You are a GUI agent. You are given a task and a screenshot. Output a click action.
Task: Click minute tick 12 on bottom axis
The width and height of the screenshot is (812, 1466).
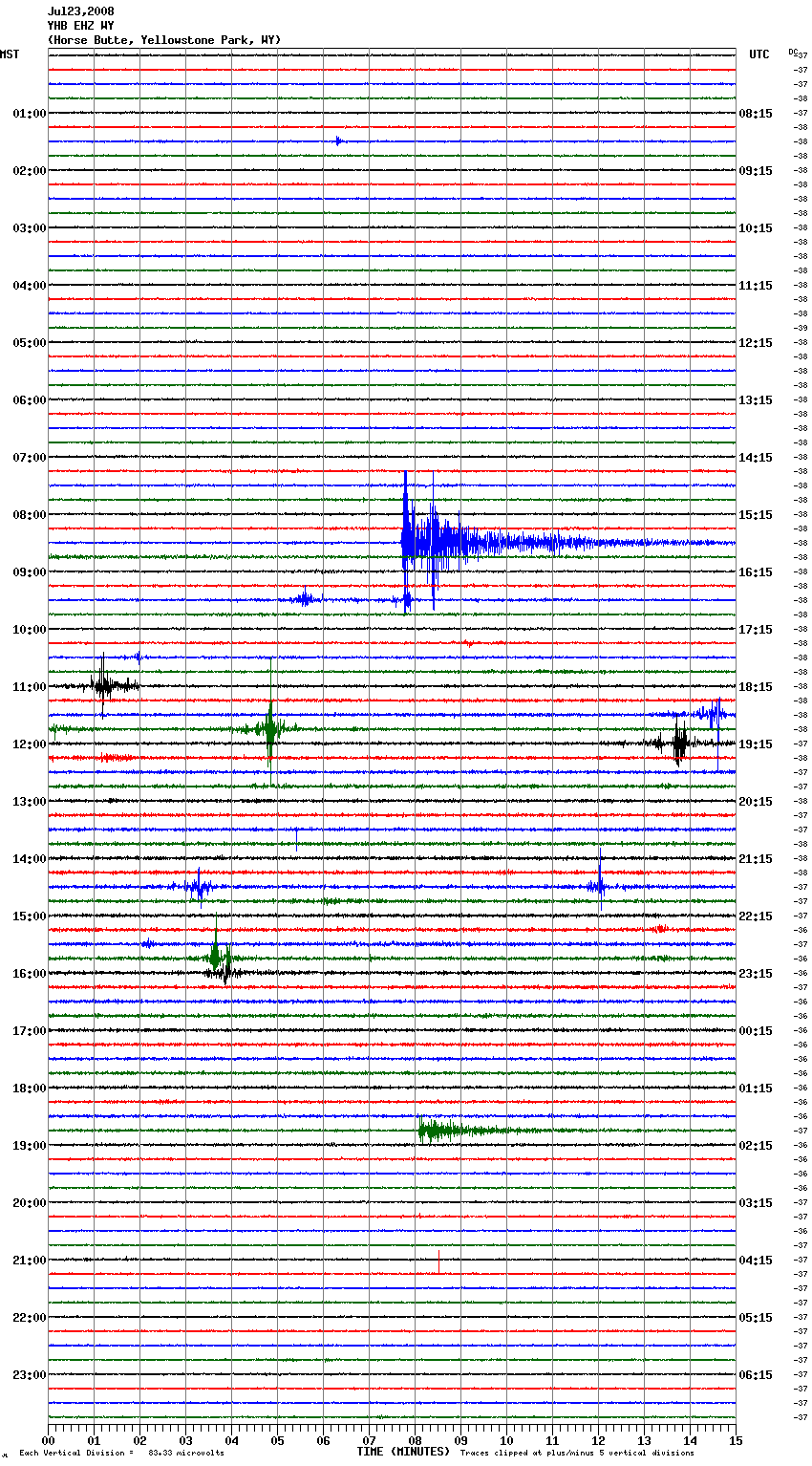click(599, 1441)
